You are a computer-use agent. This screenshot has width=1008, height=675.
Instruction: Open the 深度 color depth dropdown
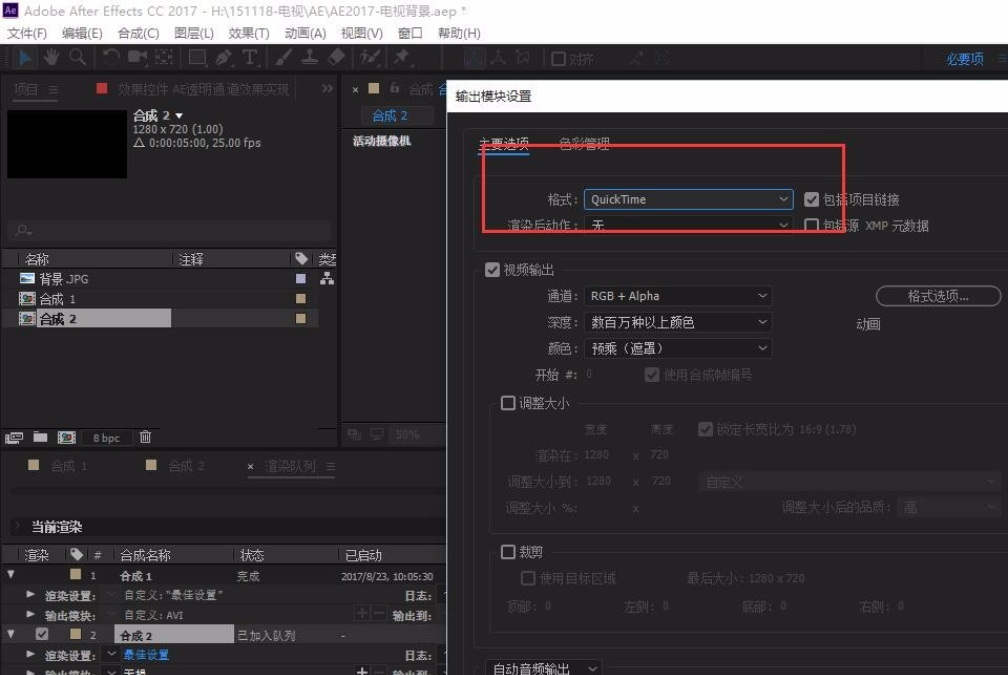click(x=678, y=322)
